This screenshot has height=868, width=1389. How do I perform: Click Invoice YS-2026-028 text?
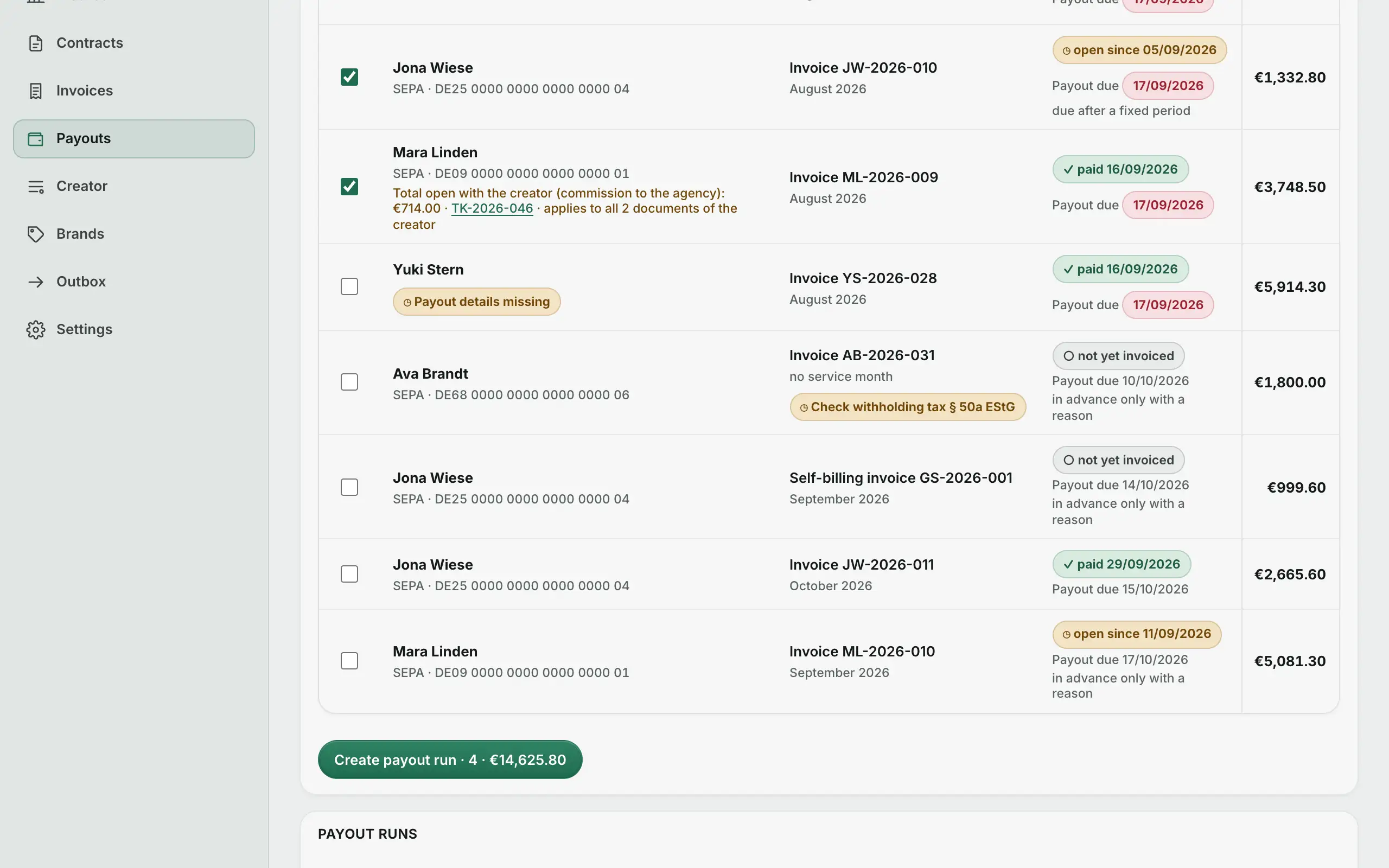pyautogui.click(x=863, y=278)
